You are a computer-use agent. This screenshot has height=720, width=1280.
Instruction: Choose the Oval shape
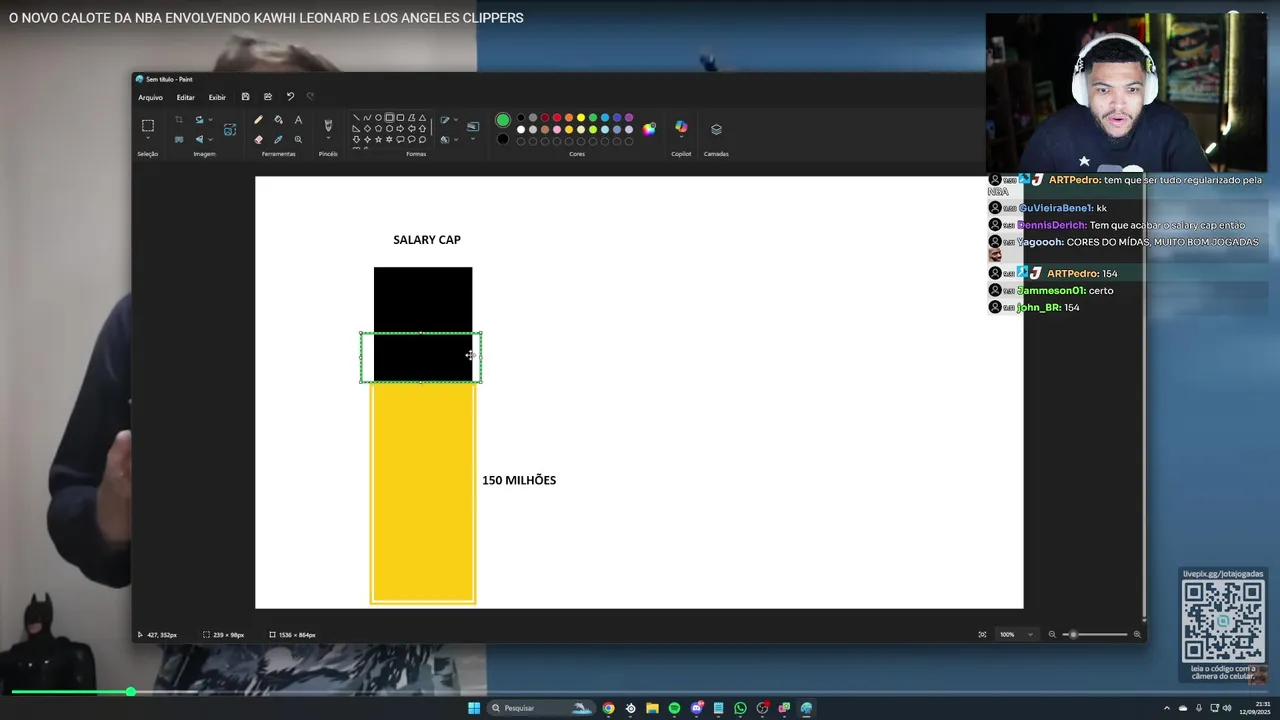378,118
